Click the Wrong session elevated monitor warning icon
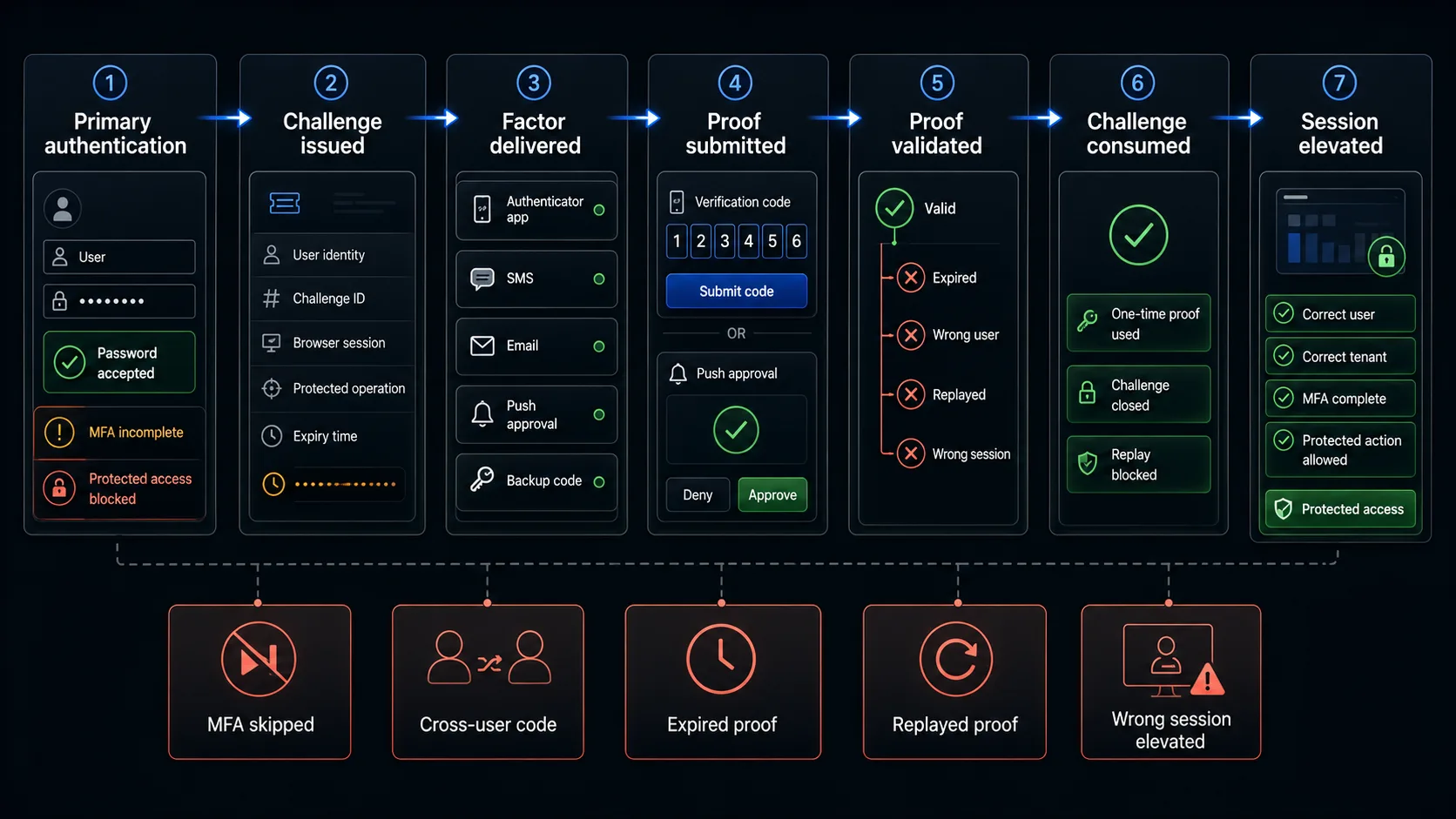The height and width of the screenshot is (819, 1456). (x=1173, y=661)
